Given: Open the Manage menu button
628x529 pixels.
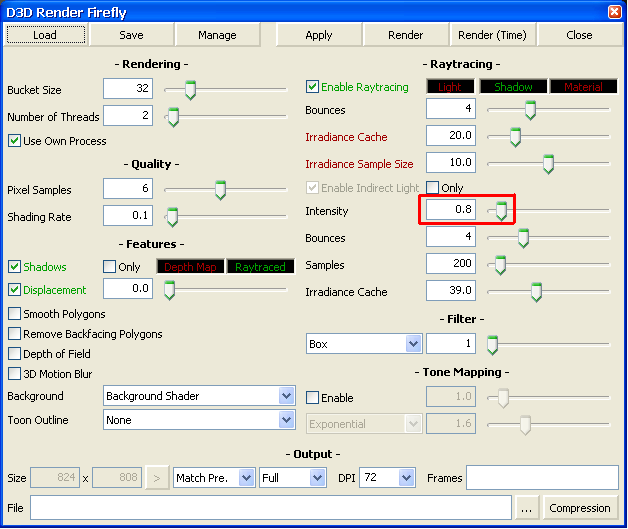Looking at the screenshot, I should 217,35.
